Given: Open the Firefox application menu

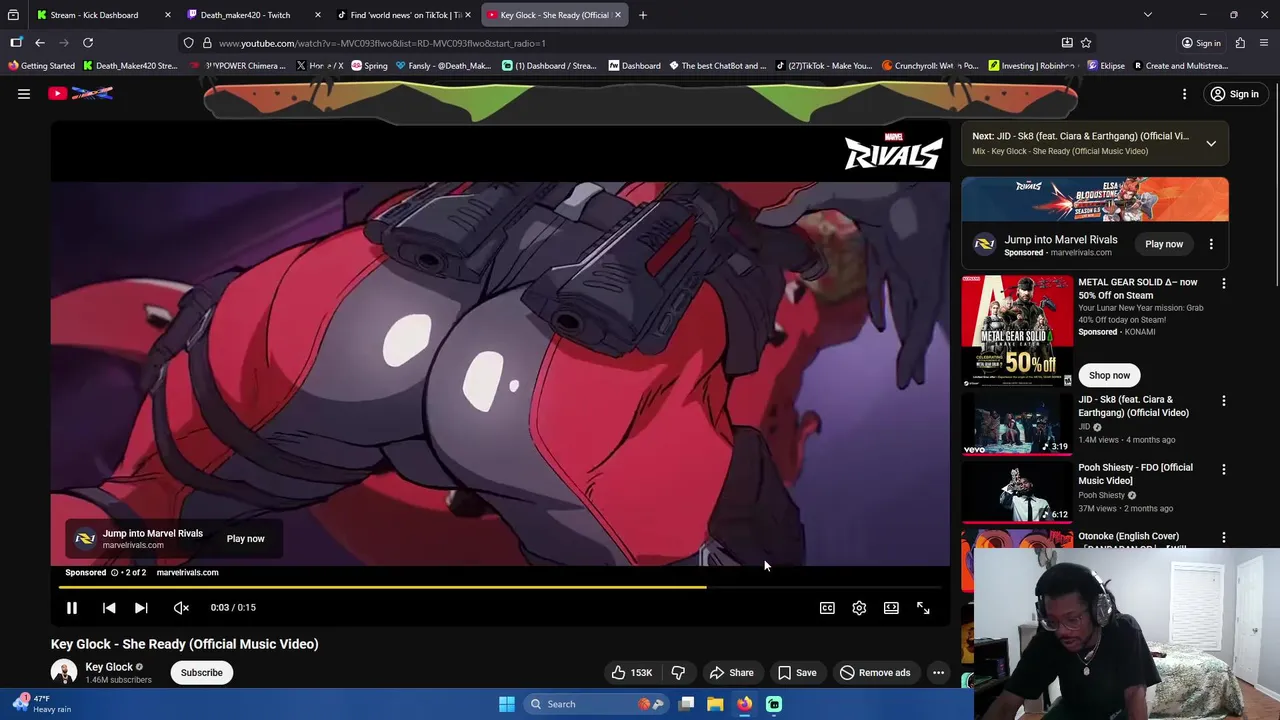Looking at the screenshot, I should pos(1264,43).
